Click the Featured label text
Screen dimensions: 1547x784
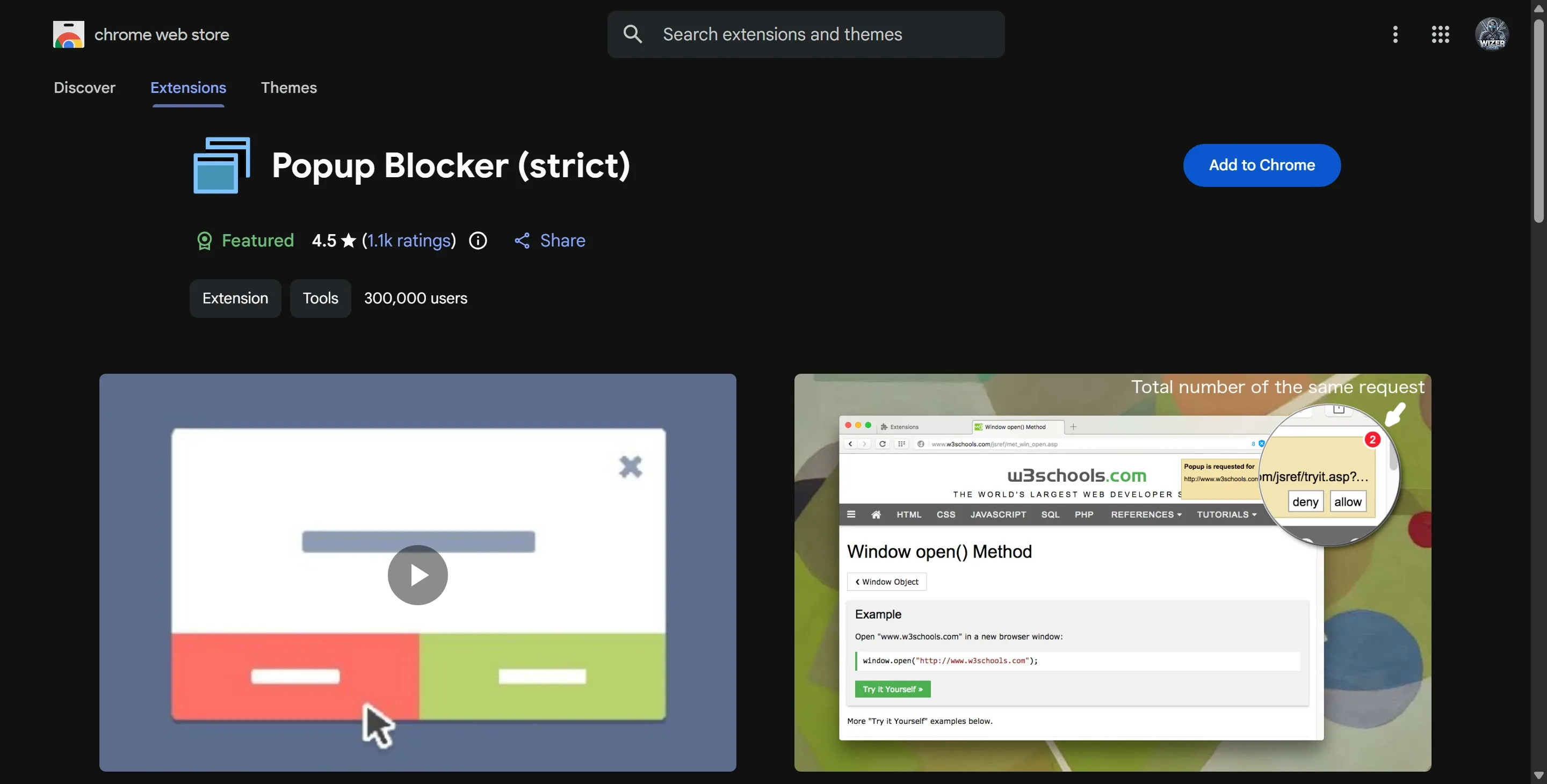click(x=258, y=241)
